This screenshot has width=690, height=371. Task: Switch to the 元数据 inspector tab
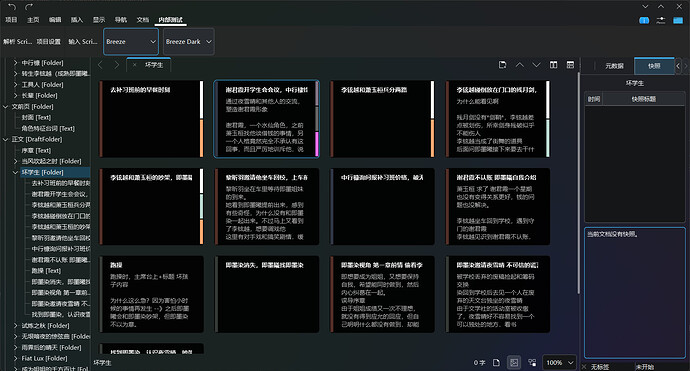point(614,66)
